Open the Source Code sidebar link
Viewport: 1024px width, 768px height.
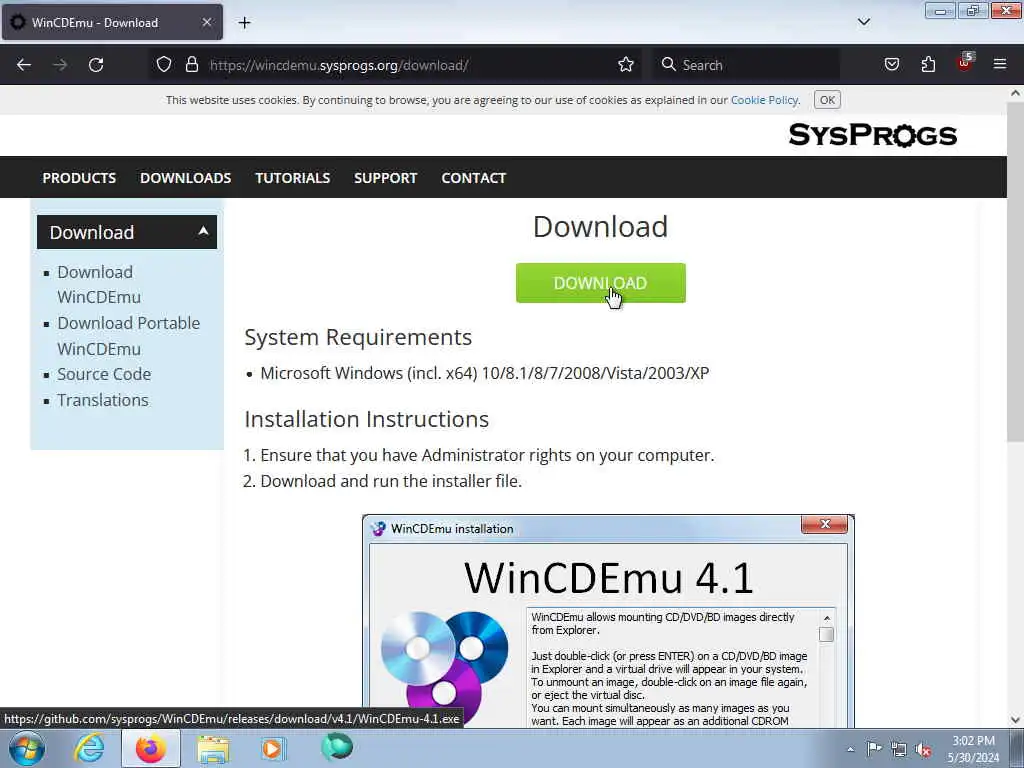[104, 374]
